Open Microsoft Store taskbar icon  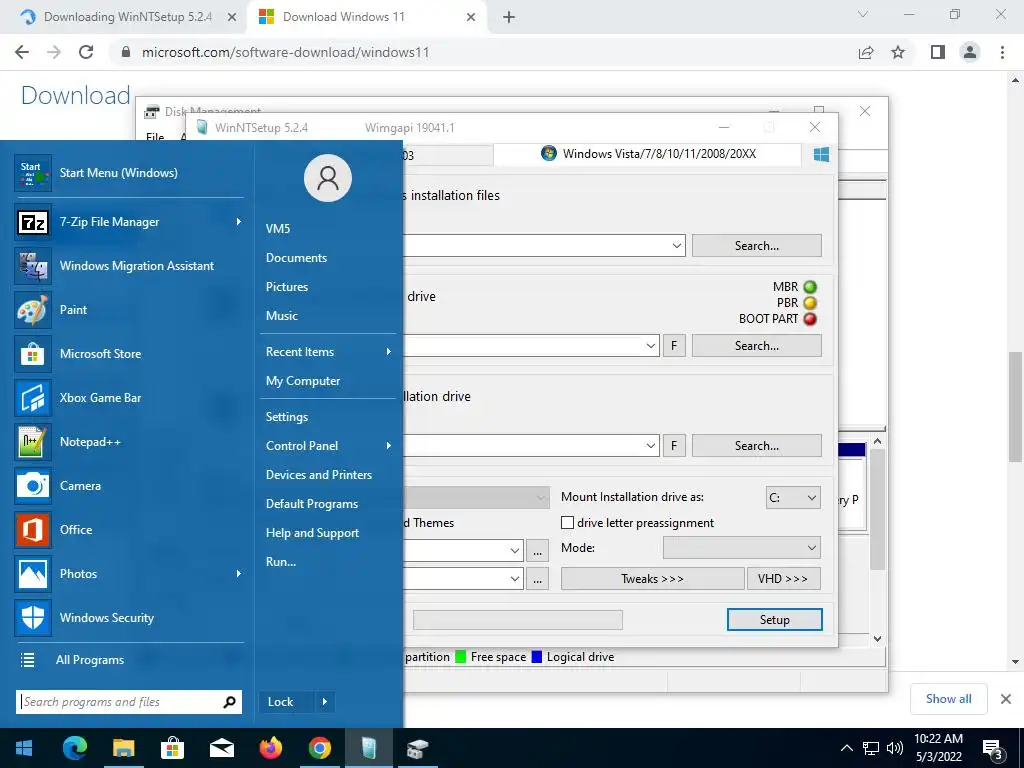pyautogui.click(x=172, y=748)
